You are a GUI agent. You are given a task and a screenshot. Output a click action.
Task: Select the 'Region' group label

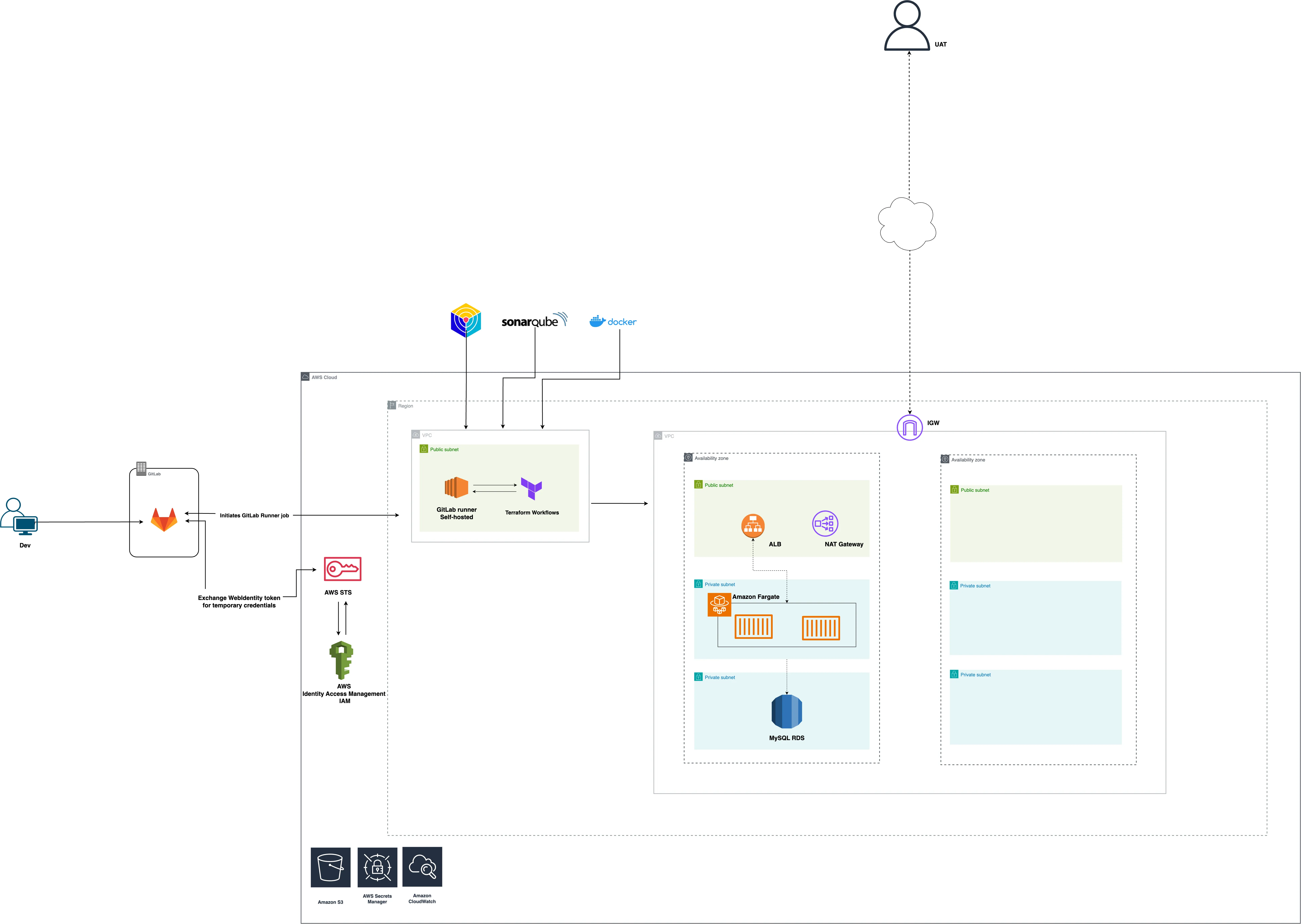(x=406, y=406)
